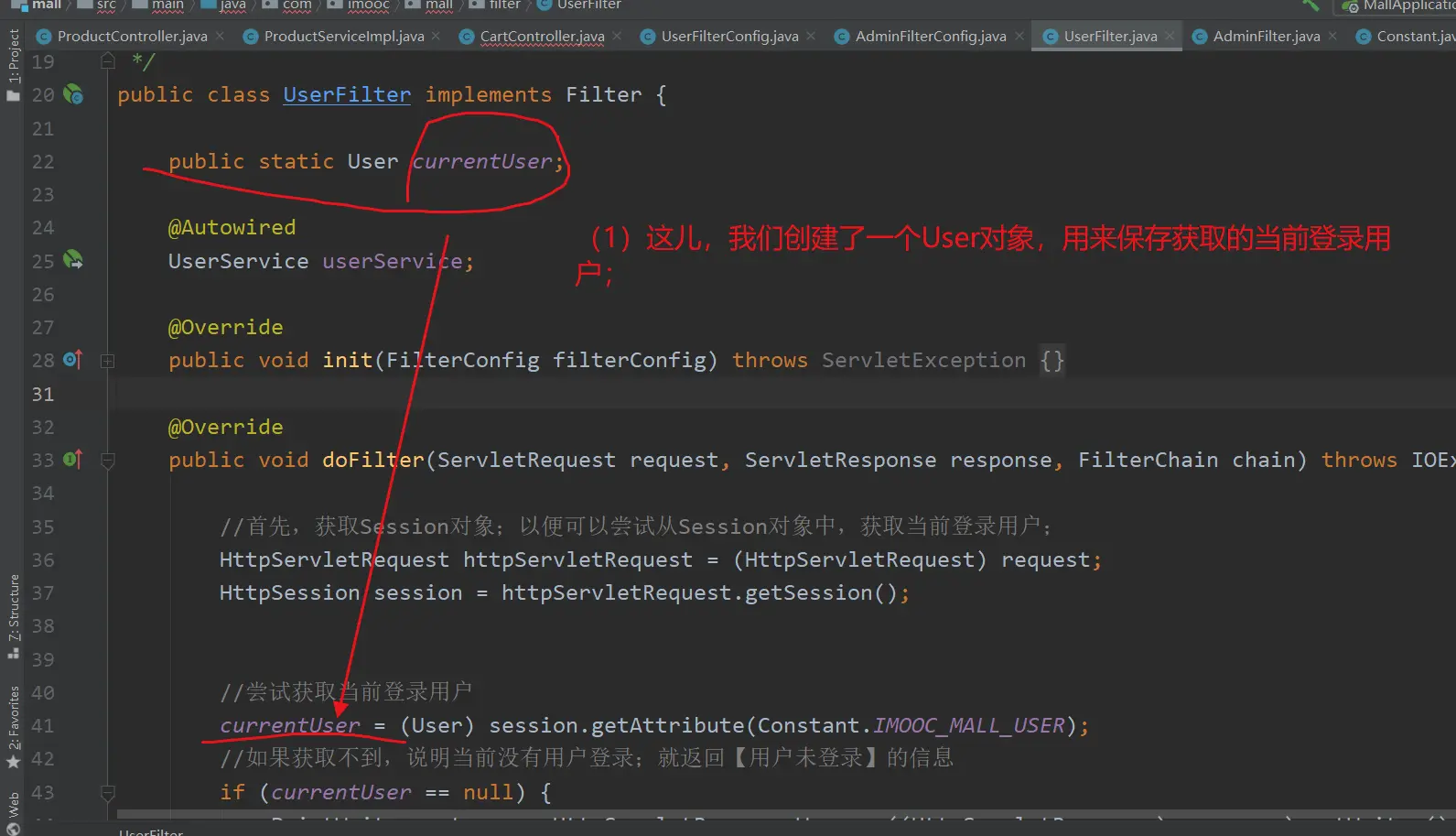The image size is (1456, 836).
Task: Click the Spring bean gutter icon on line 20
Action: pyautogui.click(x=73, y=94)
